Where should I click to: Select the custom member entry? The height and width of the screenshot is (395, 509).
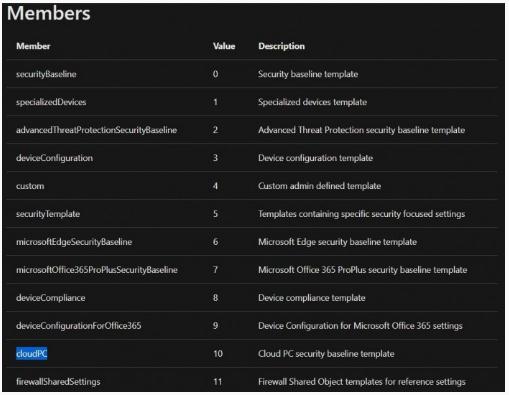[30, 186]
